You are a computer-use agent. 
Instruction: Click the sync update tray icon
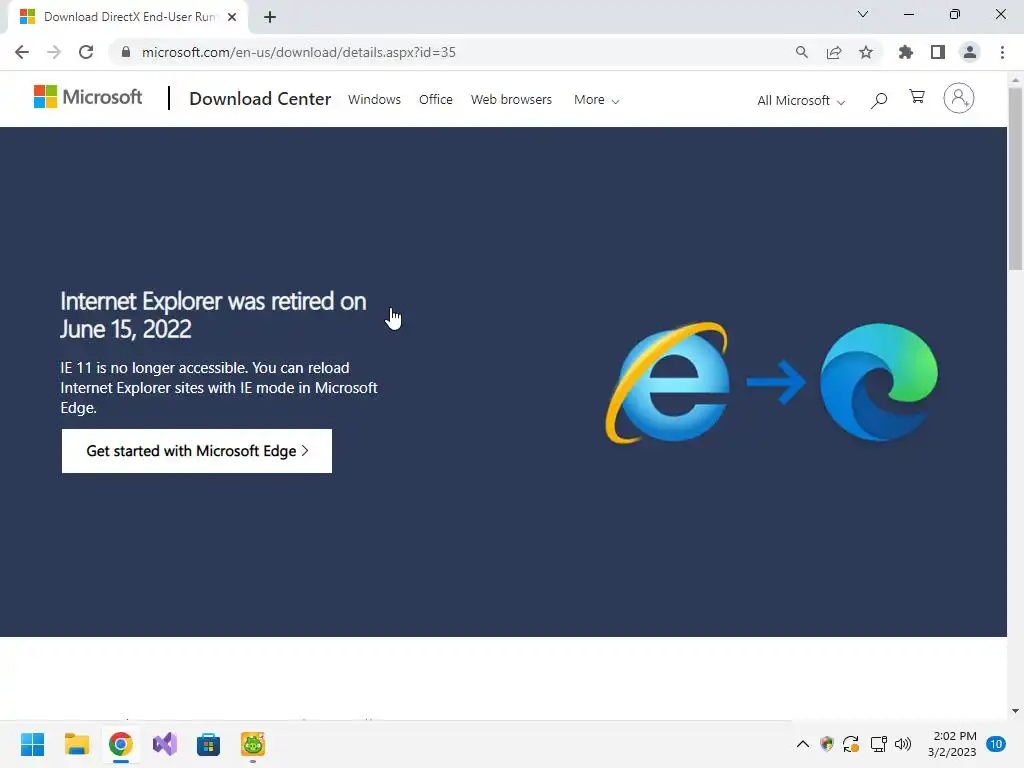pos(851,744)
